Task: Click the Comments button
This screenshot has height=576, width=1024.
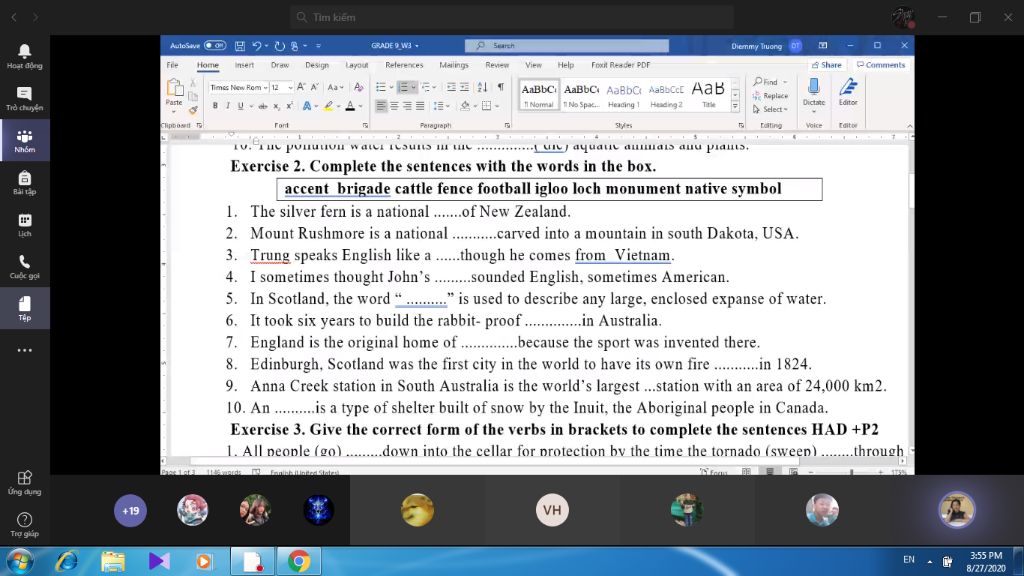Action: [881, 65]
